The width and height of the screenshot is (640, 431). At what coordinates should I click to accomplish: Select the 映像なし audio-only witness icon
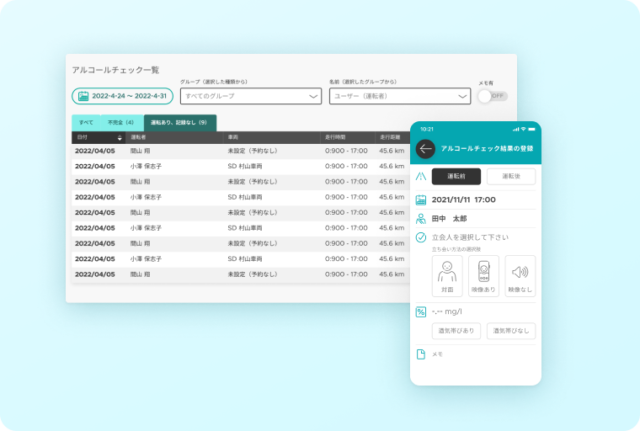[519, 275]
